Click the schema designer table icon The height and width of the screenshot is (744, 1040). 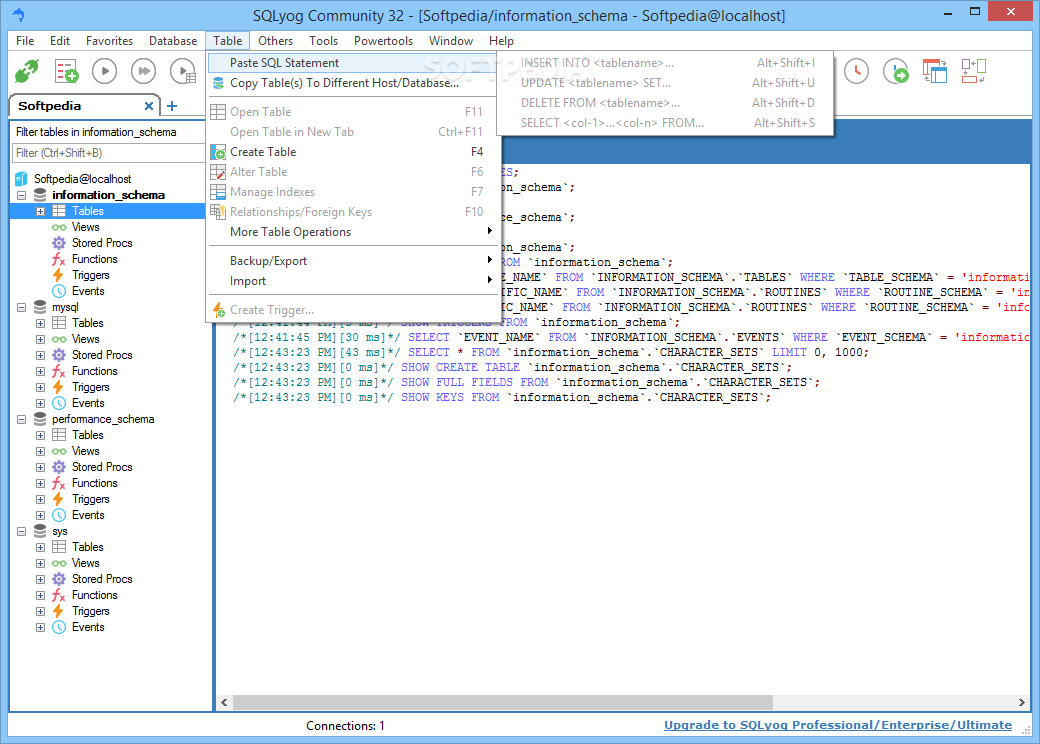[x=935, y=71]
